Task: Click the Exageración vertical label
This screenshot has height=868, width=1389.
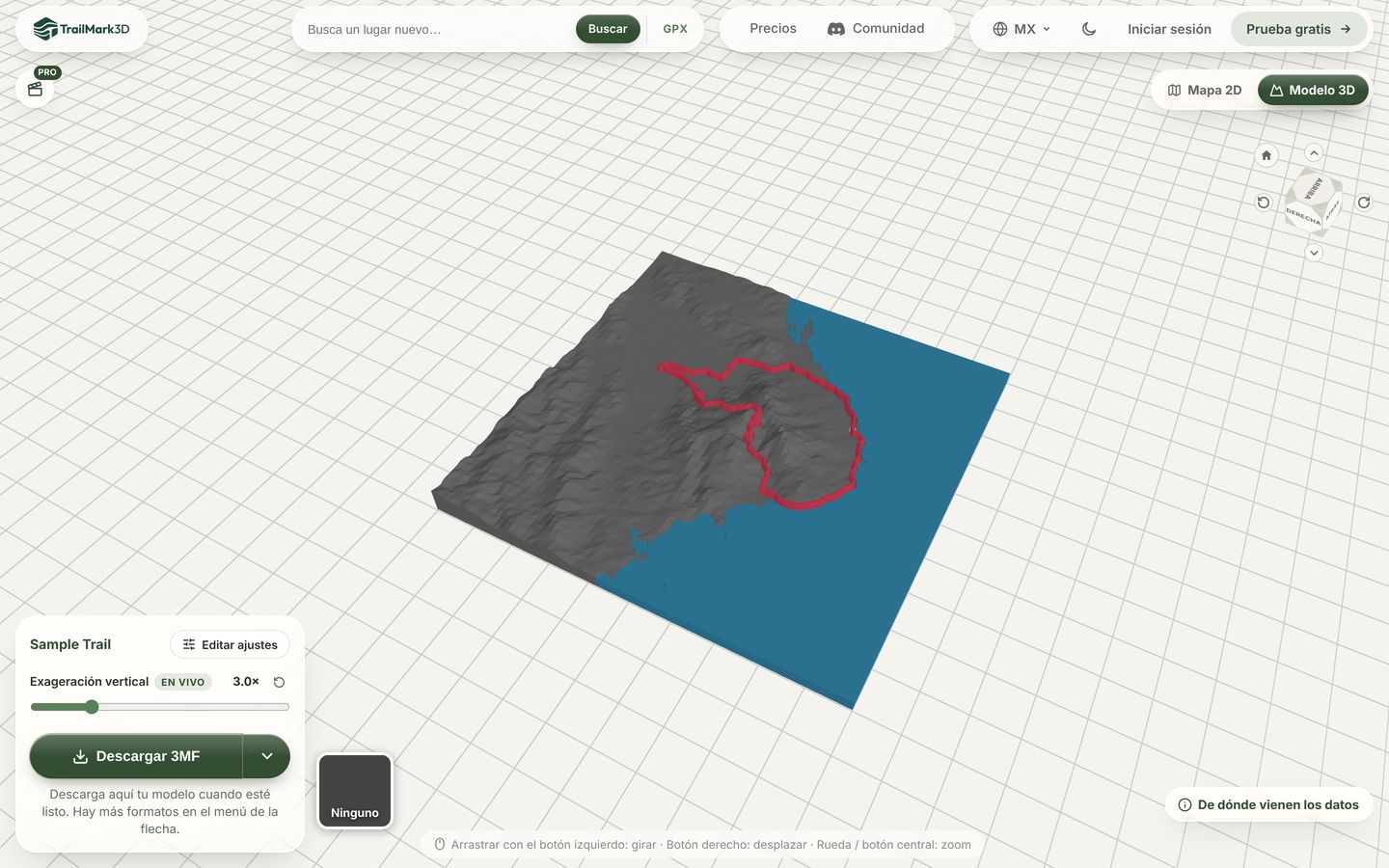Action: [89, 682]
